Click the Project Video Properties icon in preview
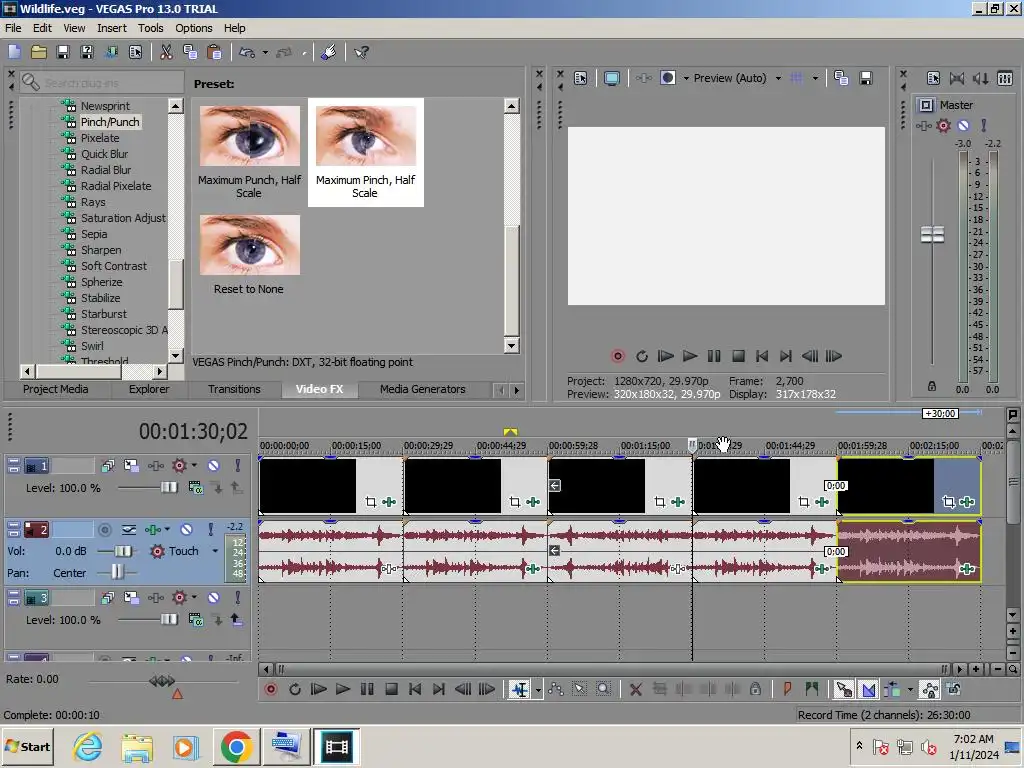This screenshot has width=1024, height=768. click(581, 78)
